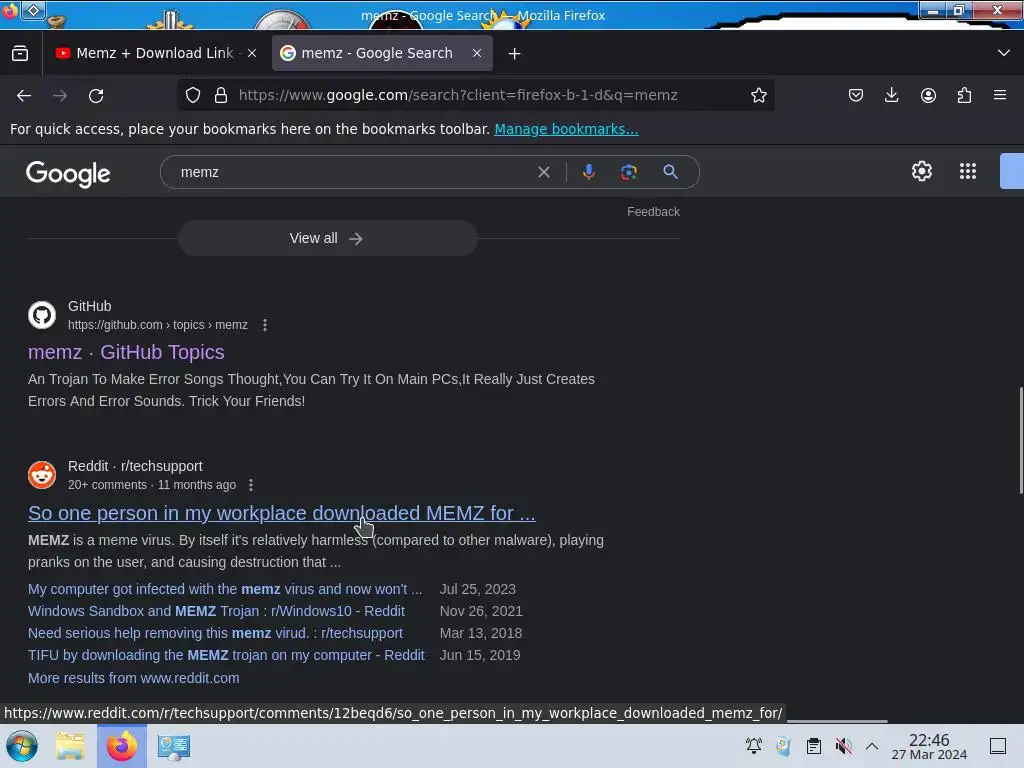Click the GitHub URL breadcrumb text
Viewport: 1024px width, 768px height.
coord(157,325)
